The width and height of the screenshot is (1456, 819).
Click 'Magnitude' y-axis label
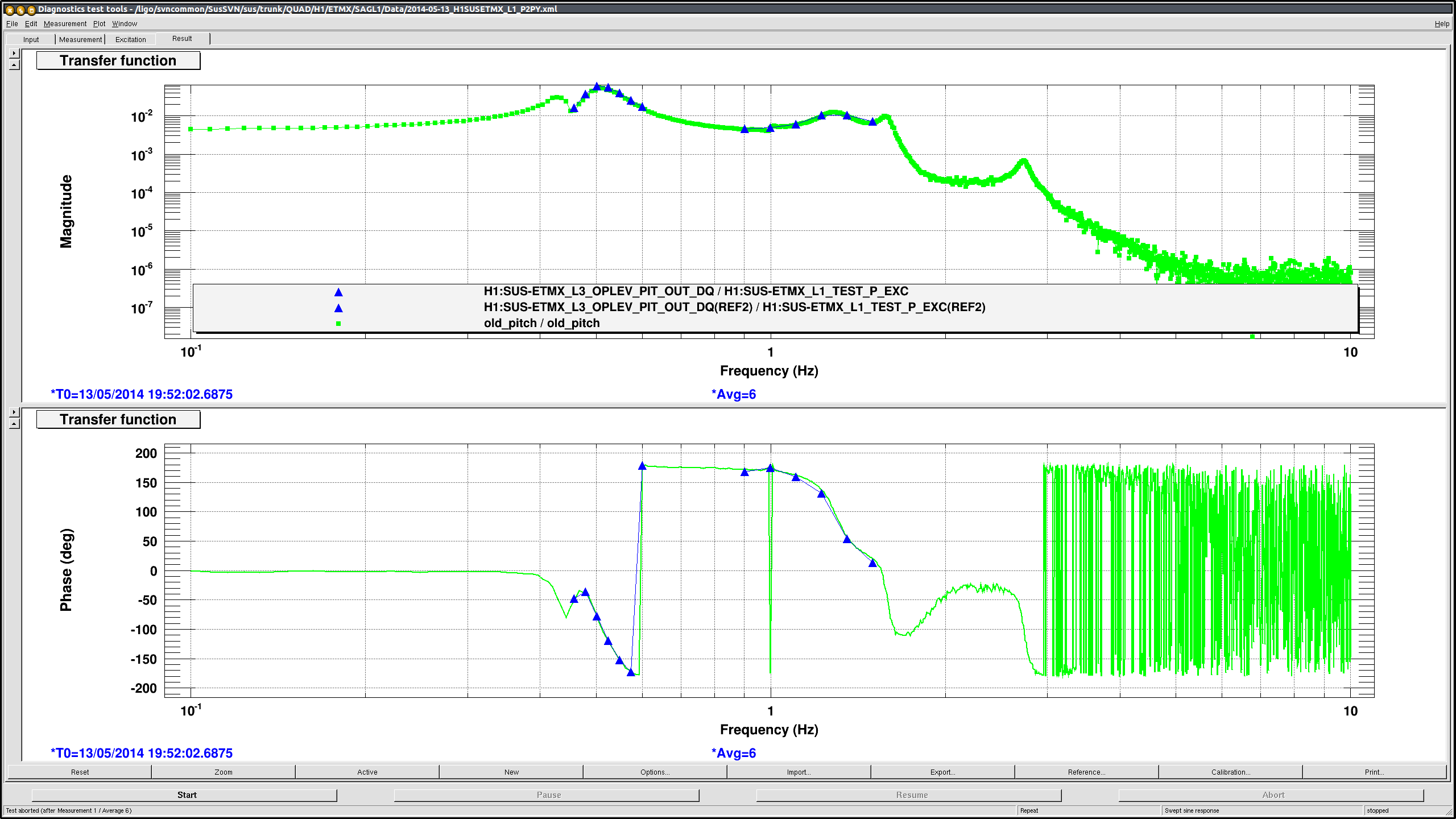click(67, 212)
